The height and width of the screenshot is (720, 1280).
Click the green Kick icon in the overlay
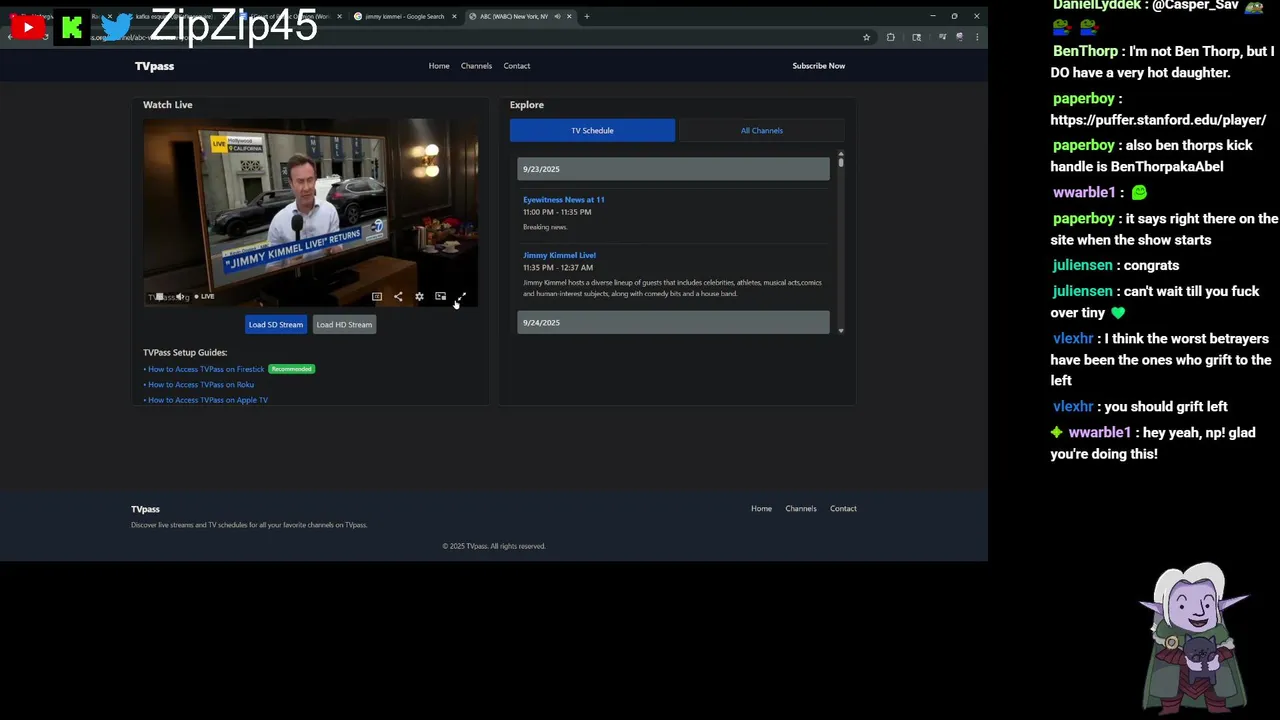pos(71,28)
